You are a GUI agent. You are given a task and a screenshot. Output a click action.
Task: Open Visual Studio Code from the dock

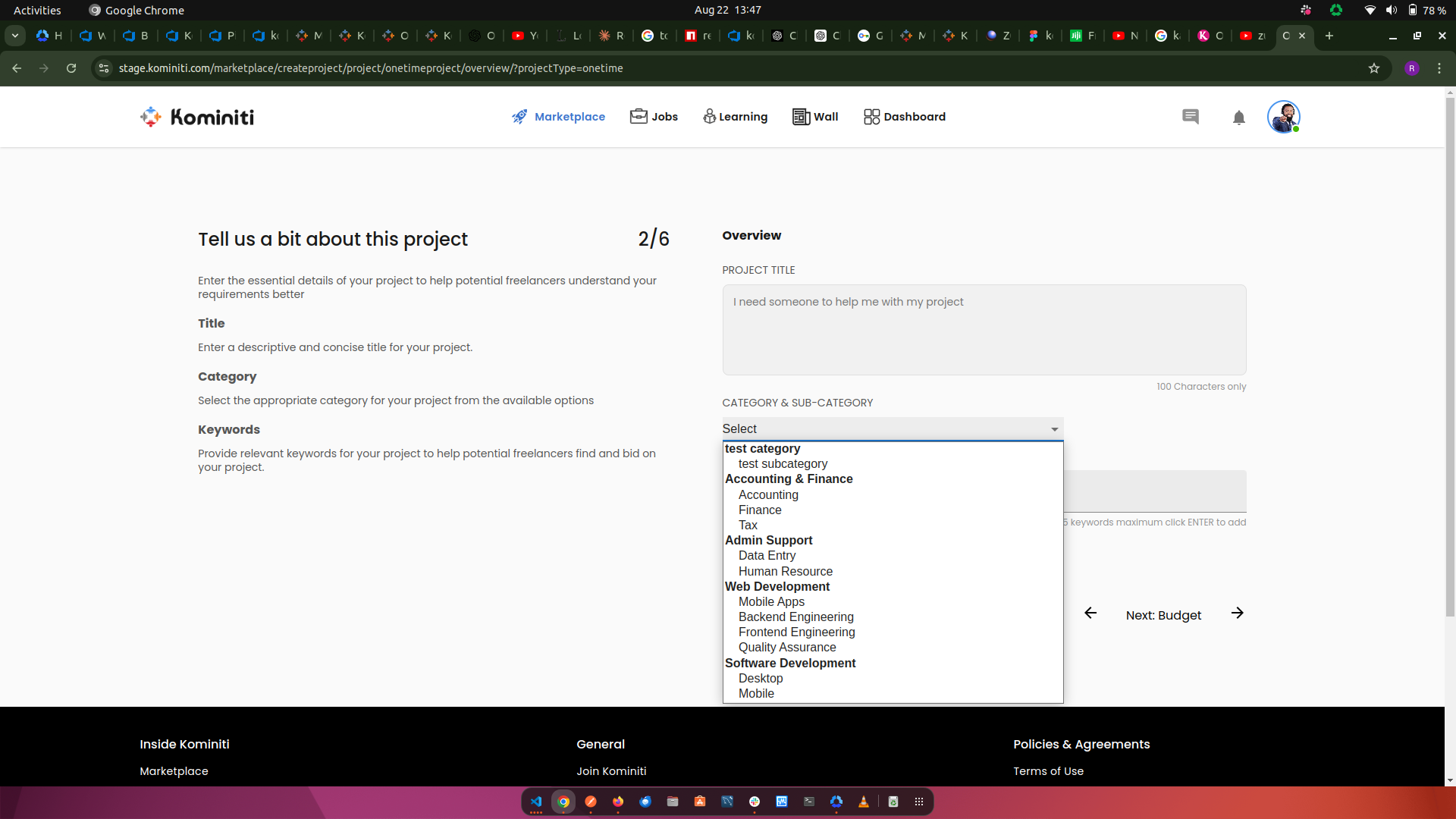[x=536, y=802]
